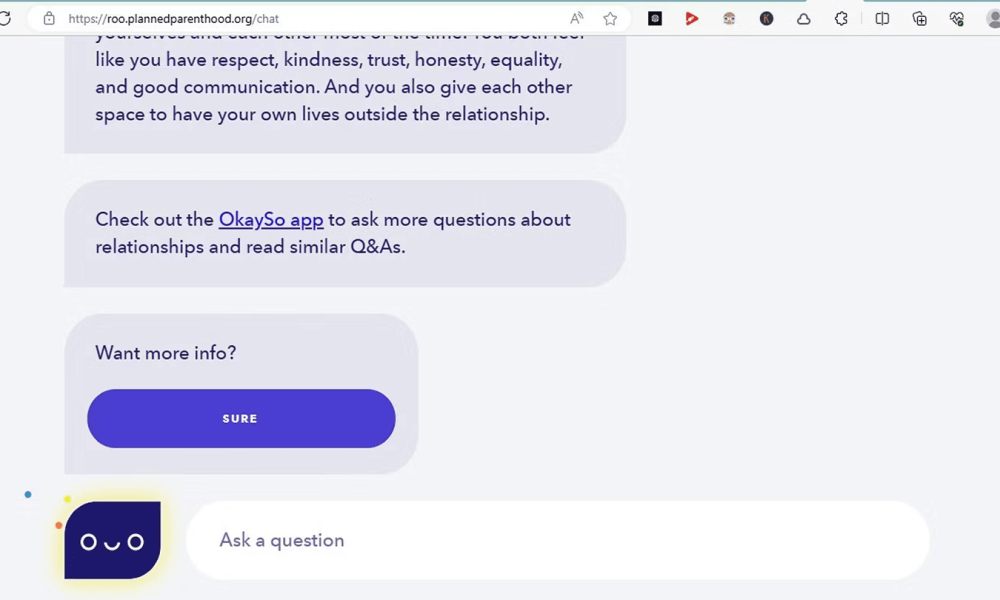Click the URL in address bar
The height and width of the screenshot is (600, 1000).
pos(173,18)
